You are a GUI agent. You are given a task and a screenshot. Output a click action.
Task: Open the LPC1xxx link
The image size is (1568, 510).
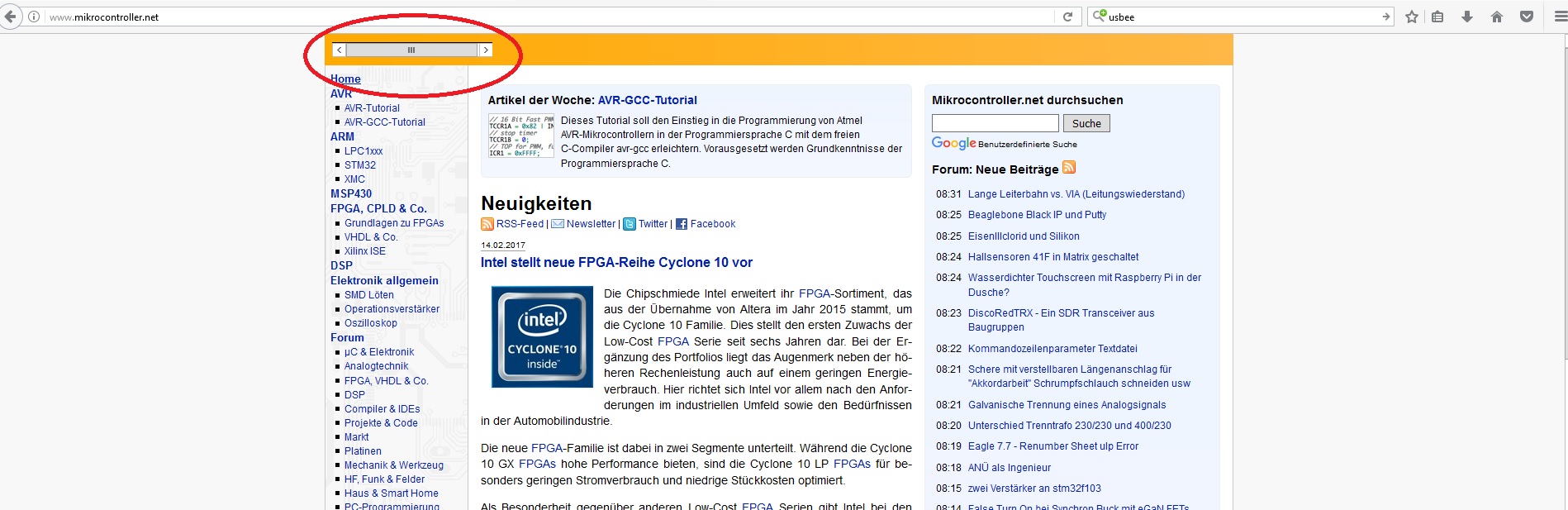tap(363, 151)
